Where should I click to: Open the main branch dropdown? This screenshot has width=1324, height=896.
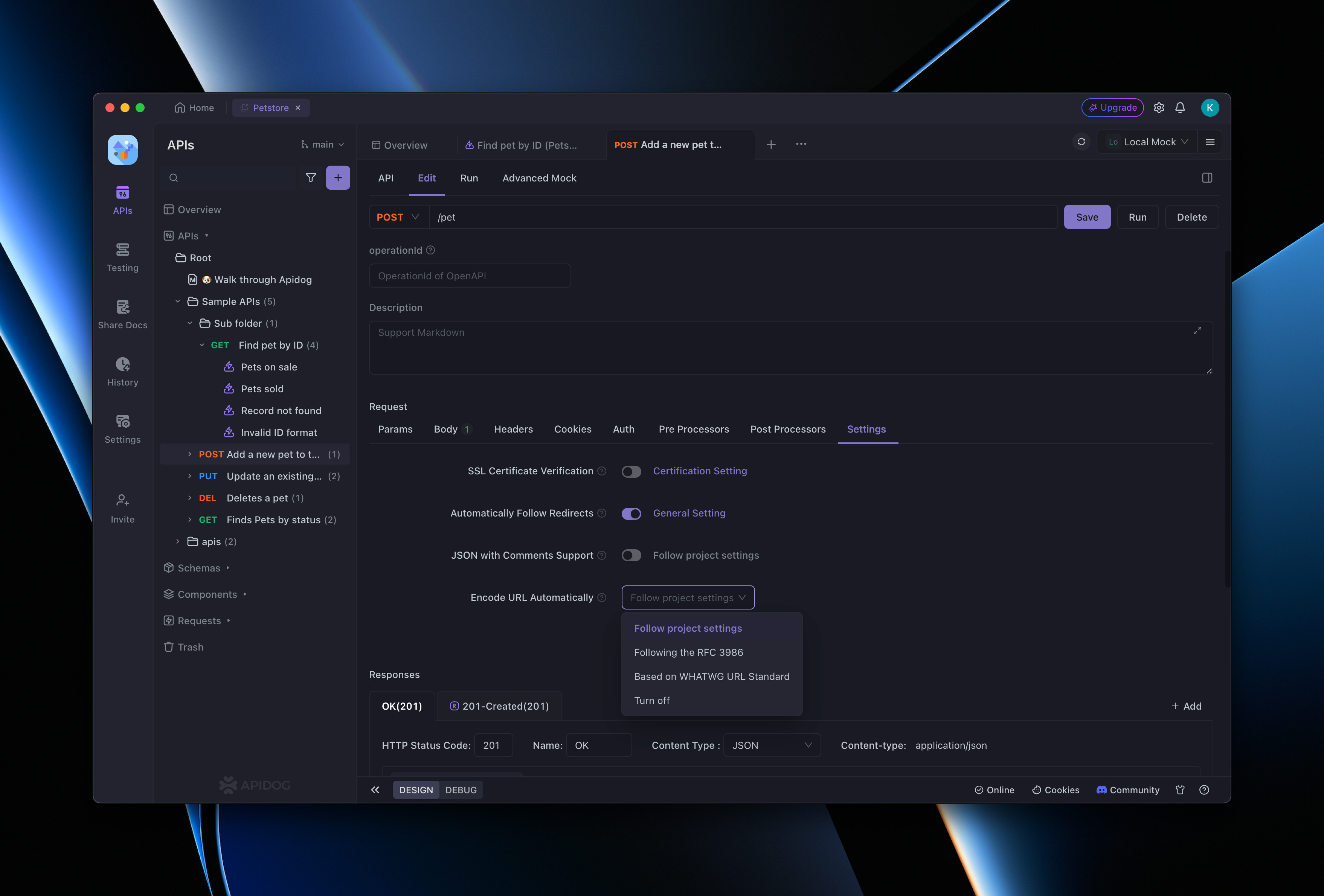coord(322,145)
